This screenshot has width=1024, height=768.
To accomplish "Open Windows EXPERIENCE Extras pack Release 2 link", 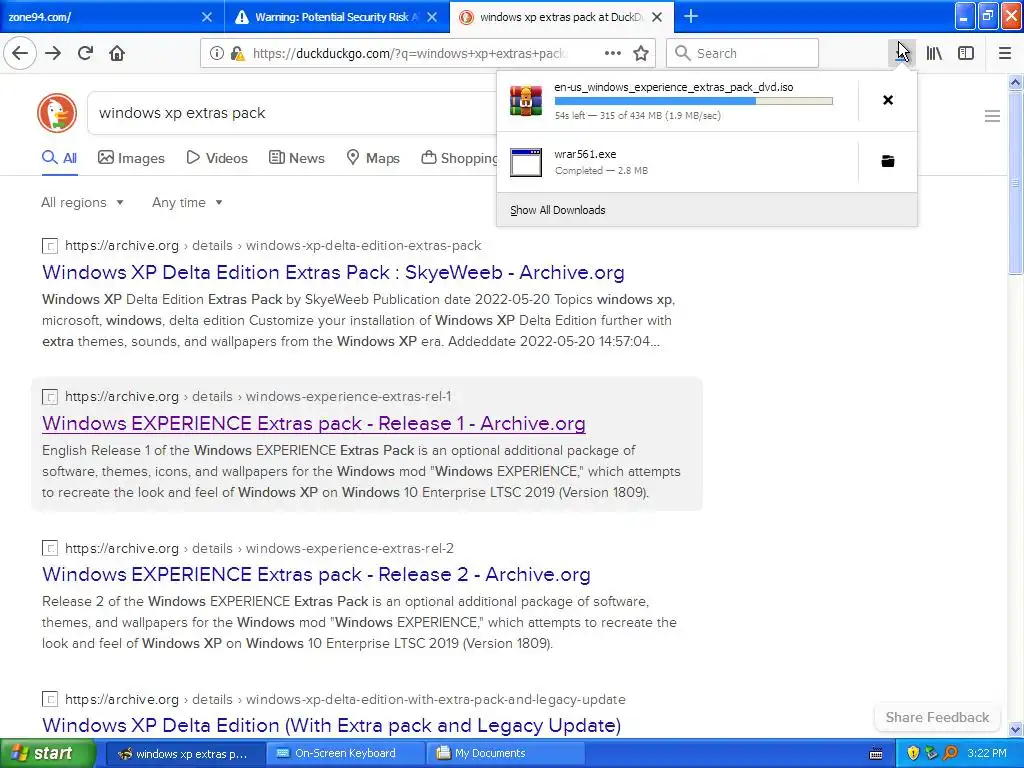I will 316,574.
